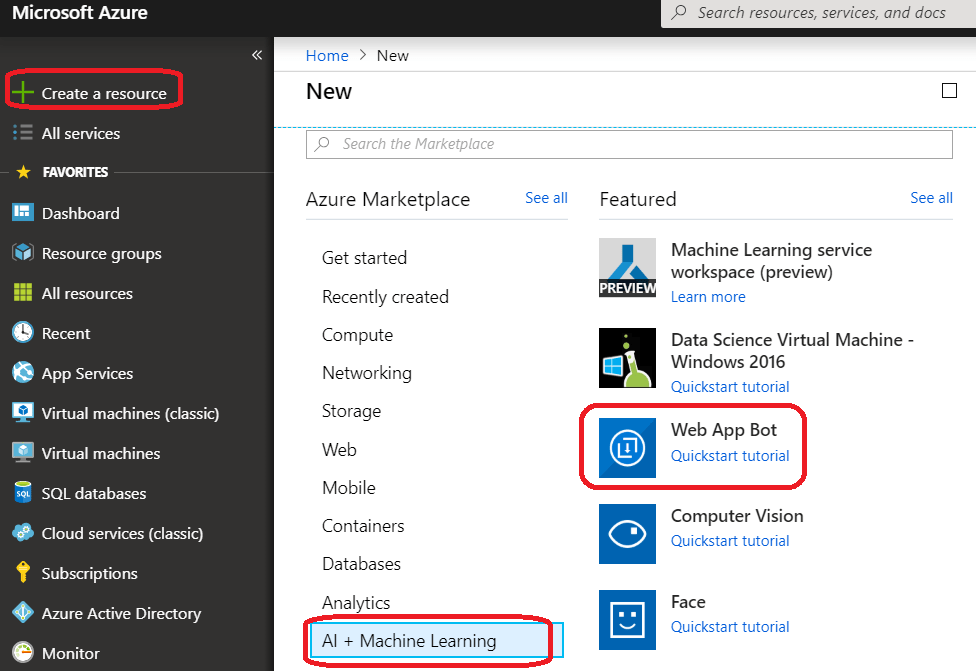The width and height of the screenshot is (976, 671).
Task: Select the Compute category
Action: [357, 334]
